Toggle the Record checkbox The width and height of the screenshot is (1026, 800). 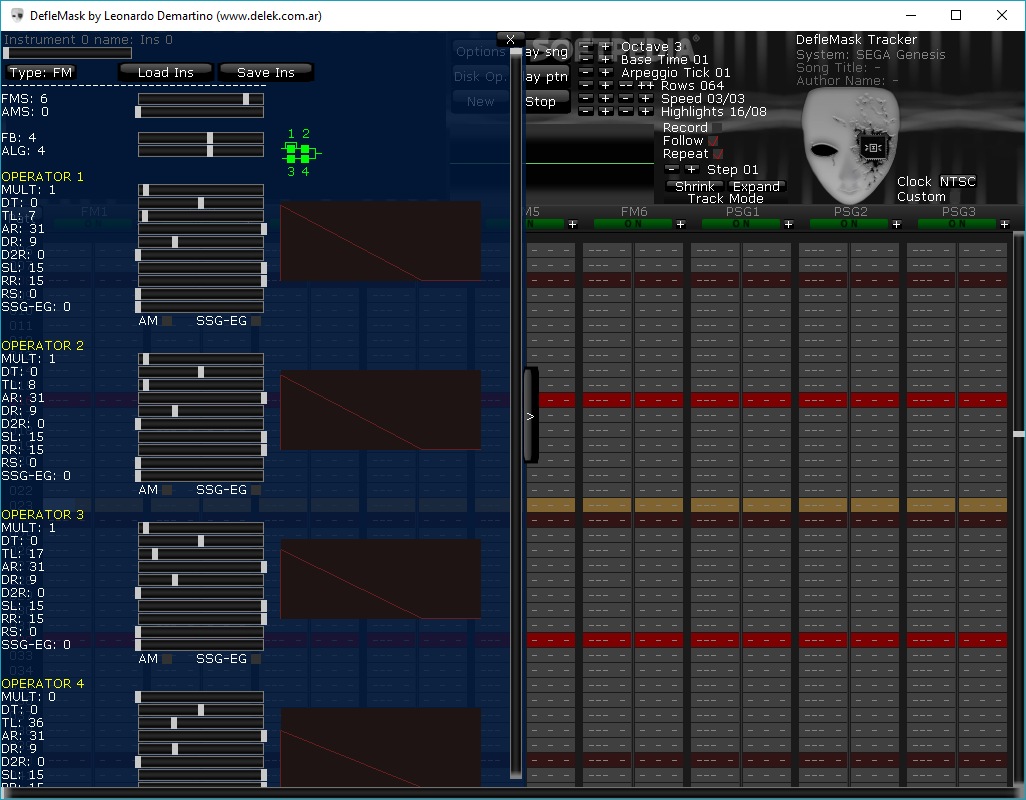pos(717,128)
